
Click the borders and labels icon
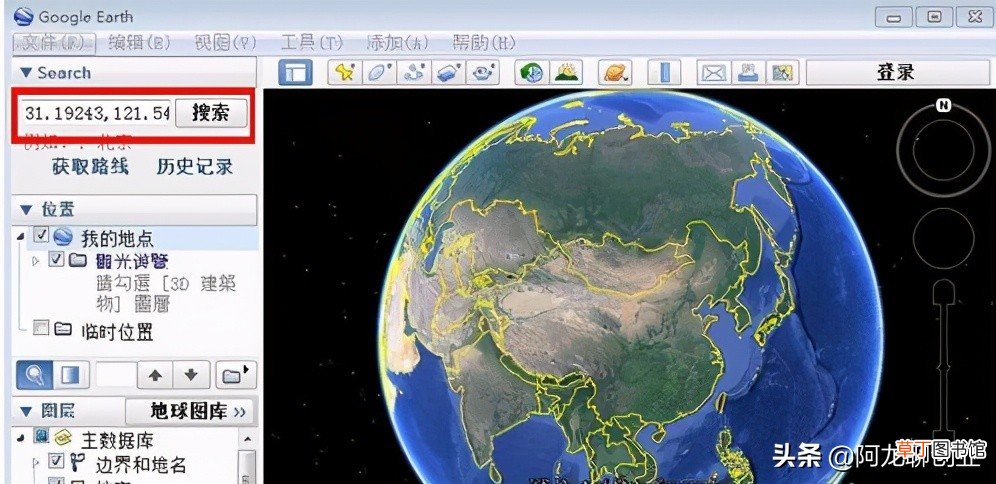[x=77, y=462]
